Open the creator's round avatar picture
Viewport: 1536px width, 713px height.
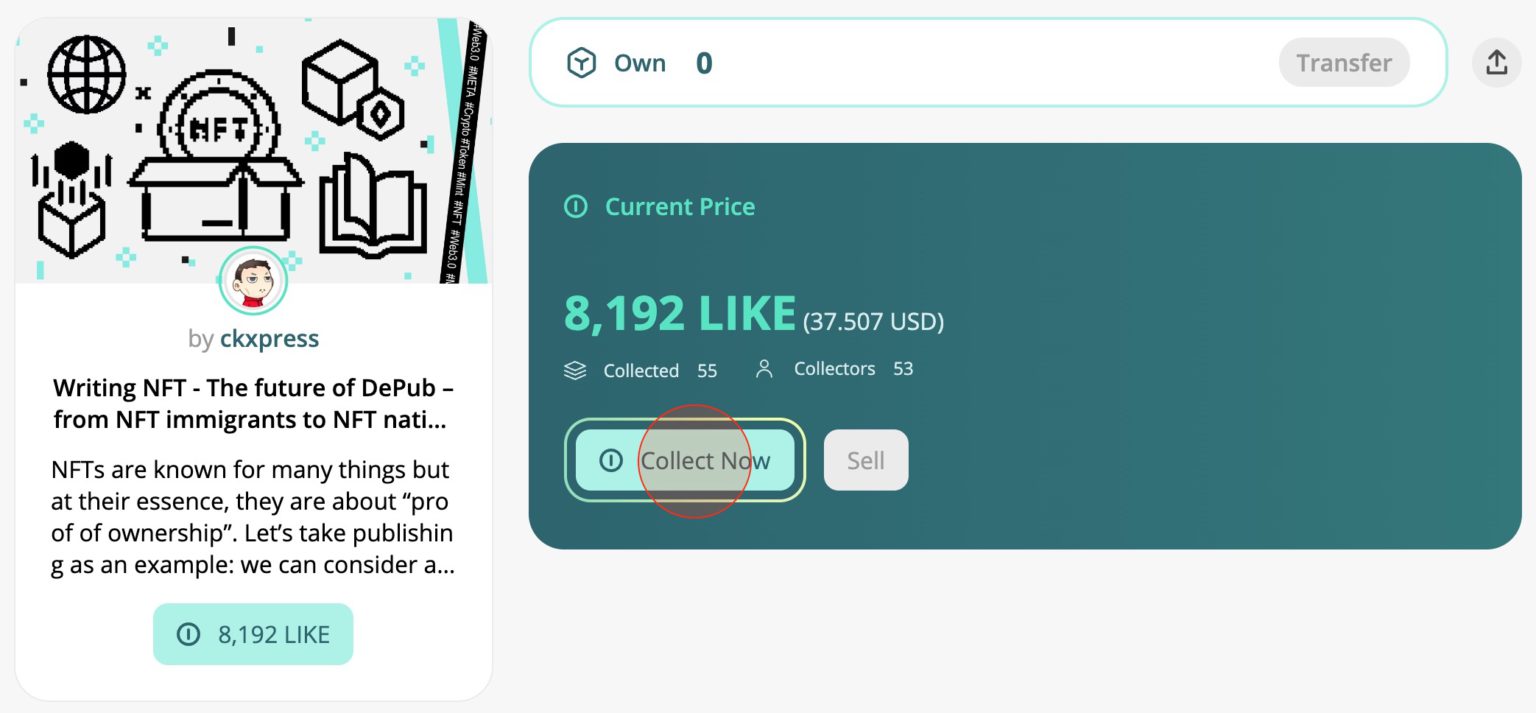(253, 281)
